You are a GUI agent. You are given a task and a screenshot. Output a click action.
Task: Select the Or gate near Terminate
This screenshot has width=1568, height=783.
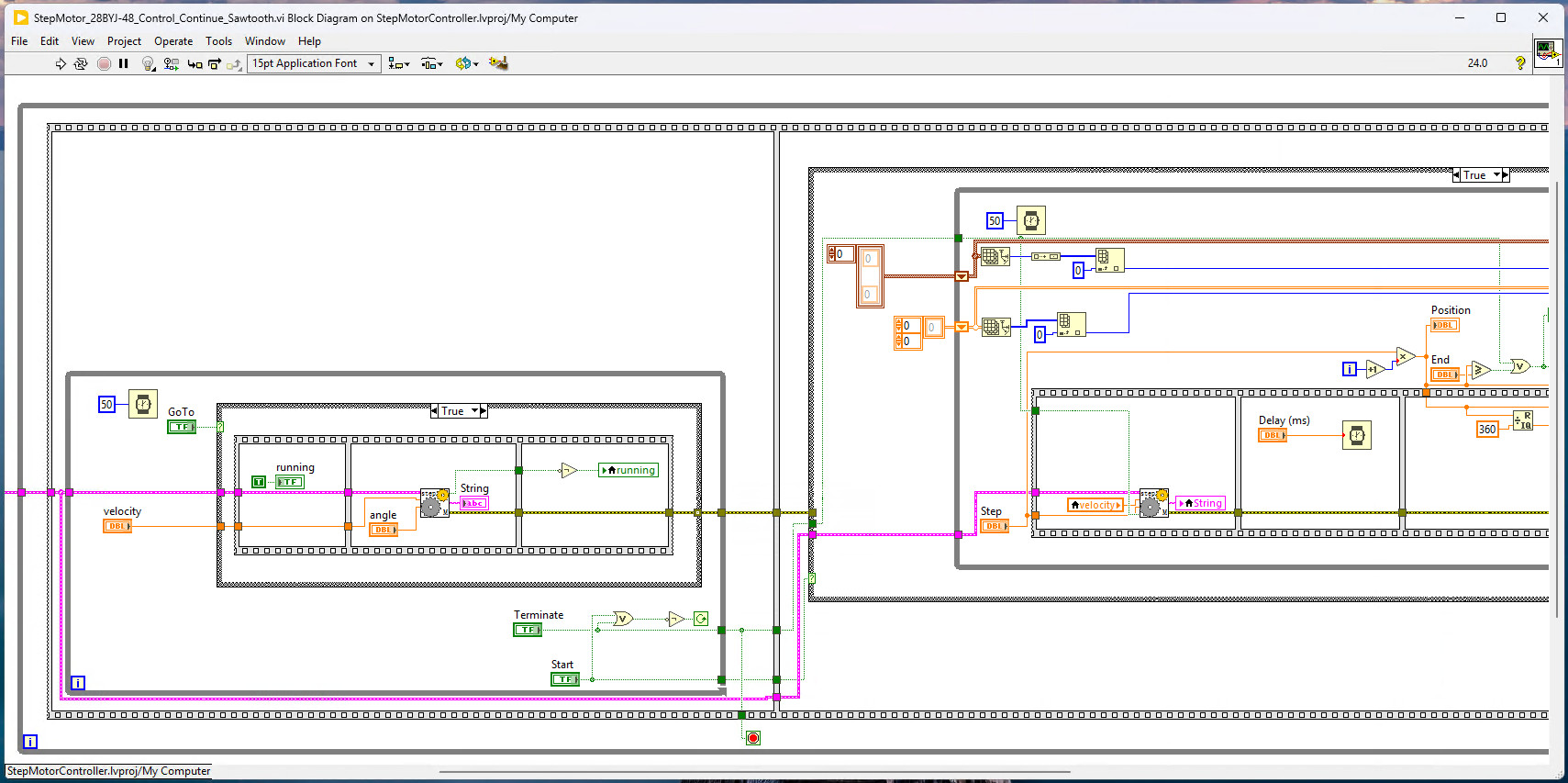coord(623,619)
